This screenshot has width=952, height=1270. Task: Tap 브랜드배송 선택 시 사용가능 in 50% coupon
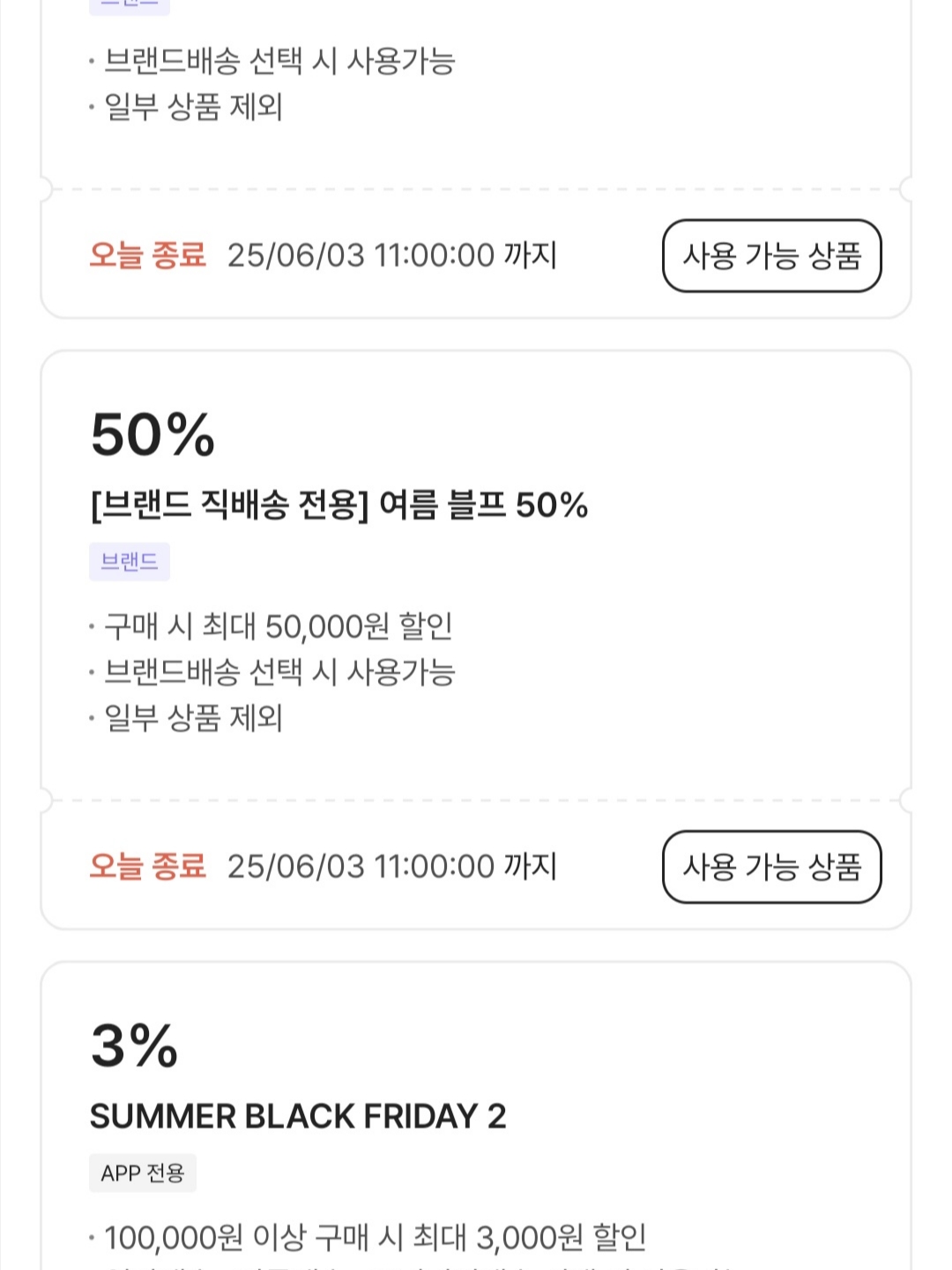pos(279,672)
